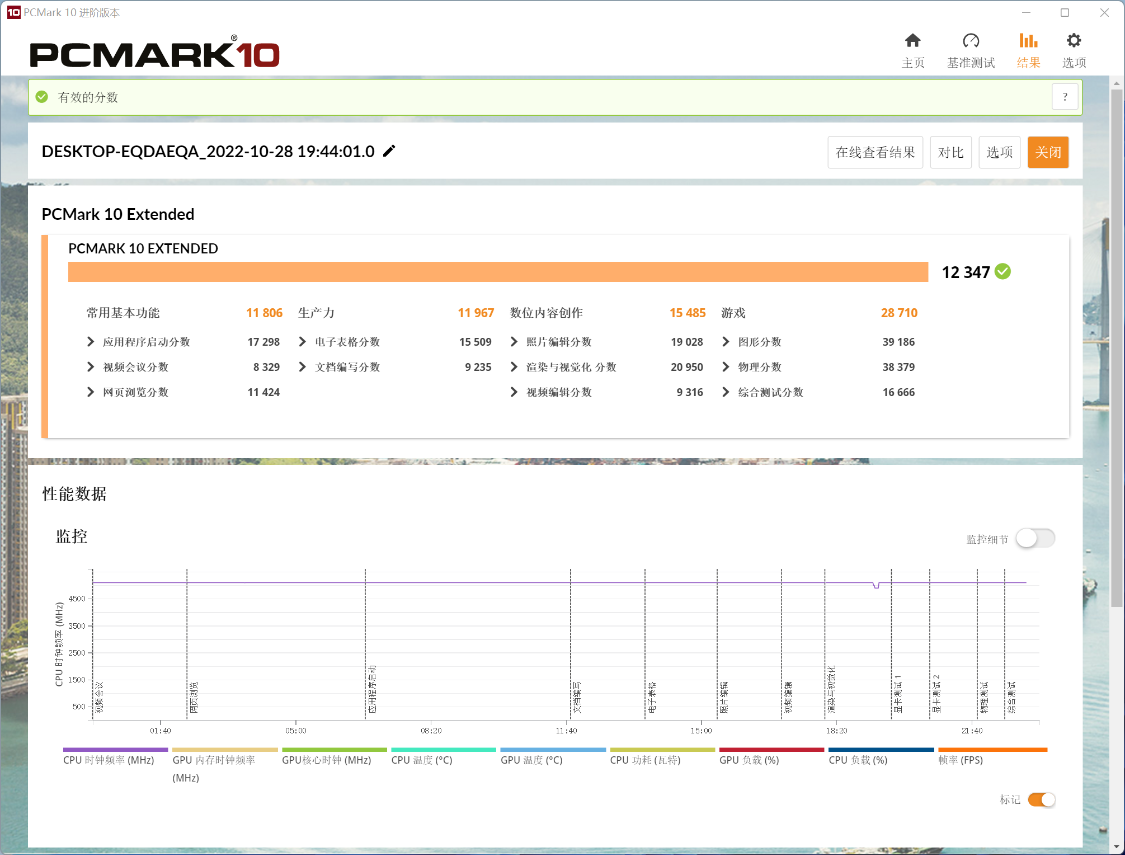Click the dip in the CPU clock line
The image size is (1125, 855).
(876, 586)
